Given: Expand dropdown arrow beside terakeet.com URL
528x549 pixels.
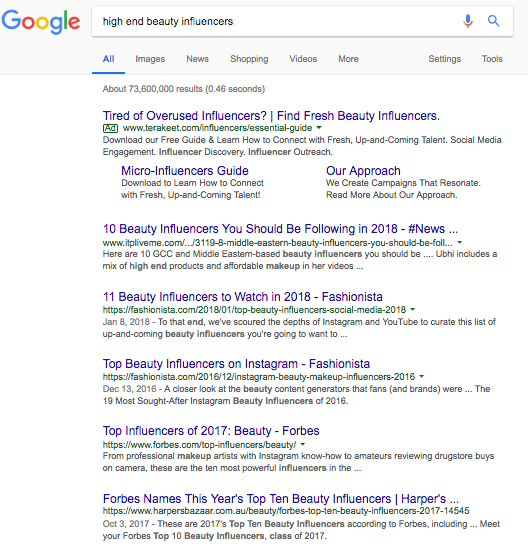Looking at the screenshot, I should click(x=319, y=127).
